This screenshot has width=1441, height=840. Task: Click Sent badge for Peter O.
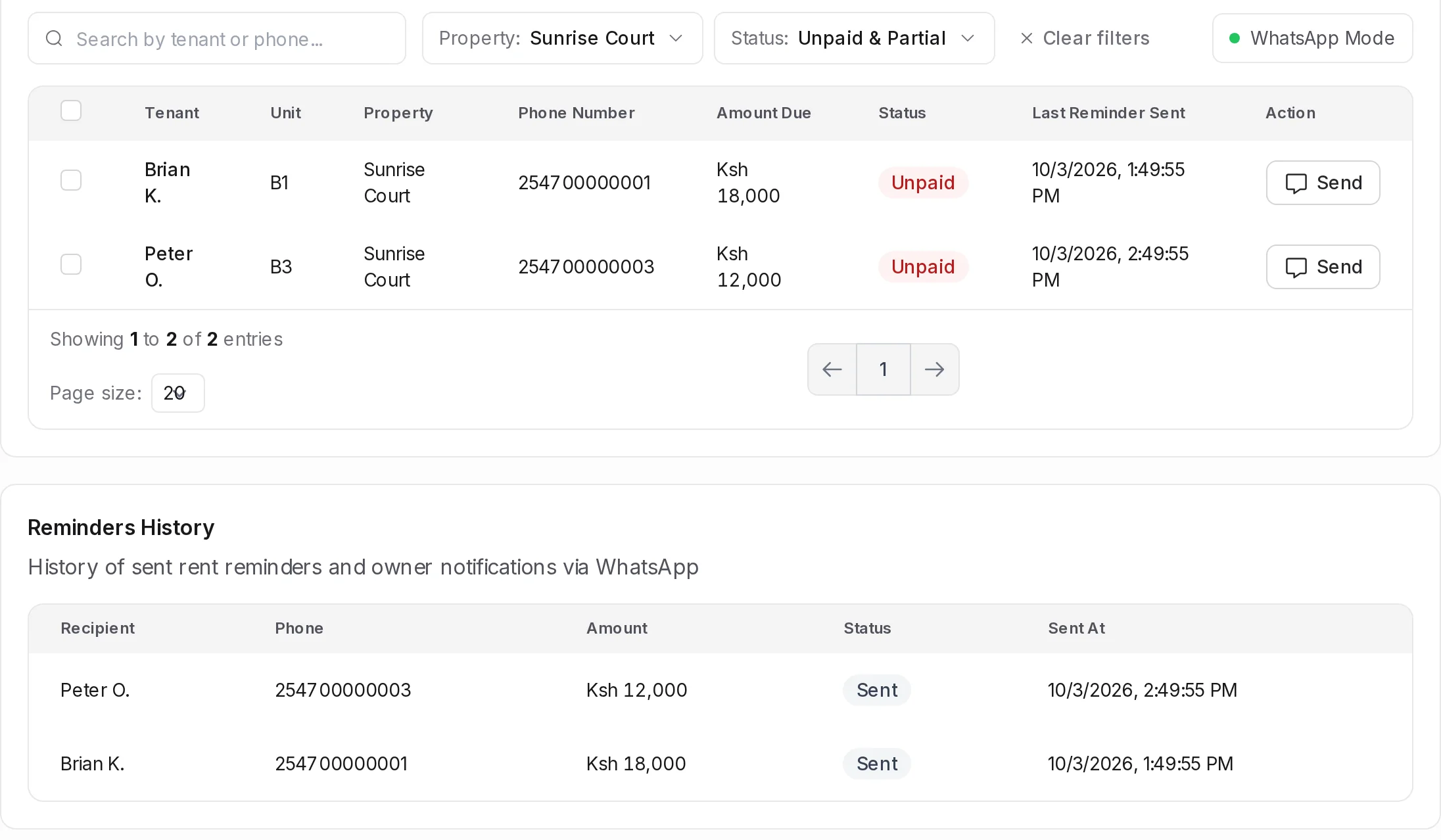(x=877, y=690)
